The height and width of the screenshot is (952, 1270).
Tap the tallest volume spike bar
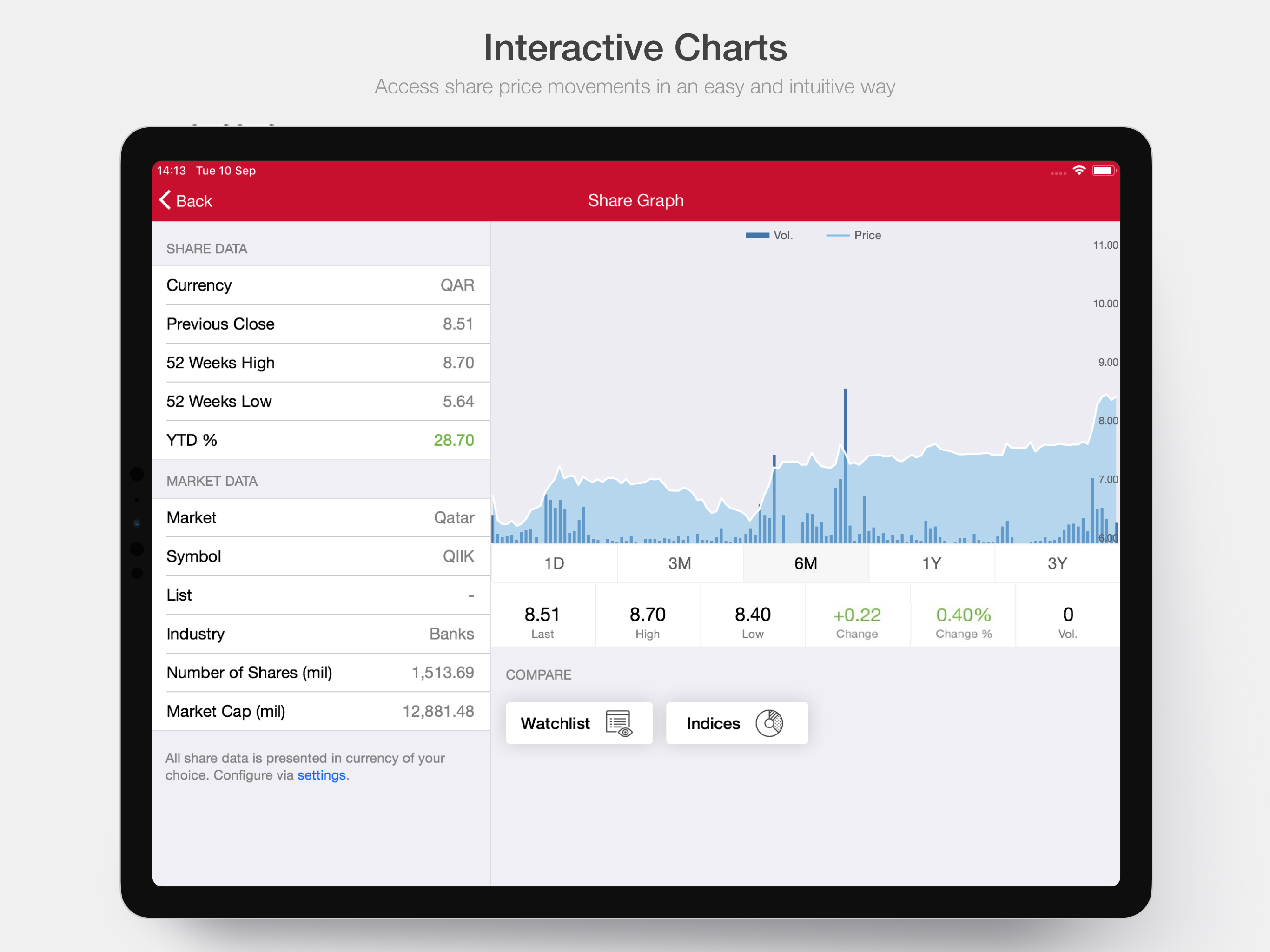pos(845,466)
